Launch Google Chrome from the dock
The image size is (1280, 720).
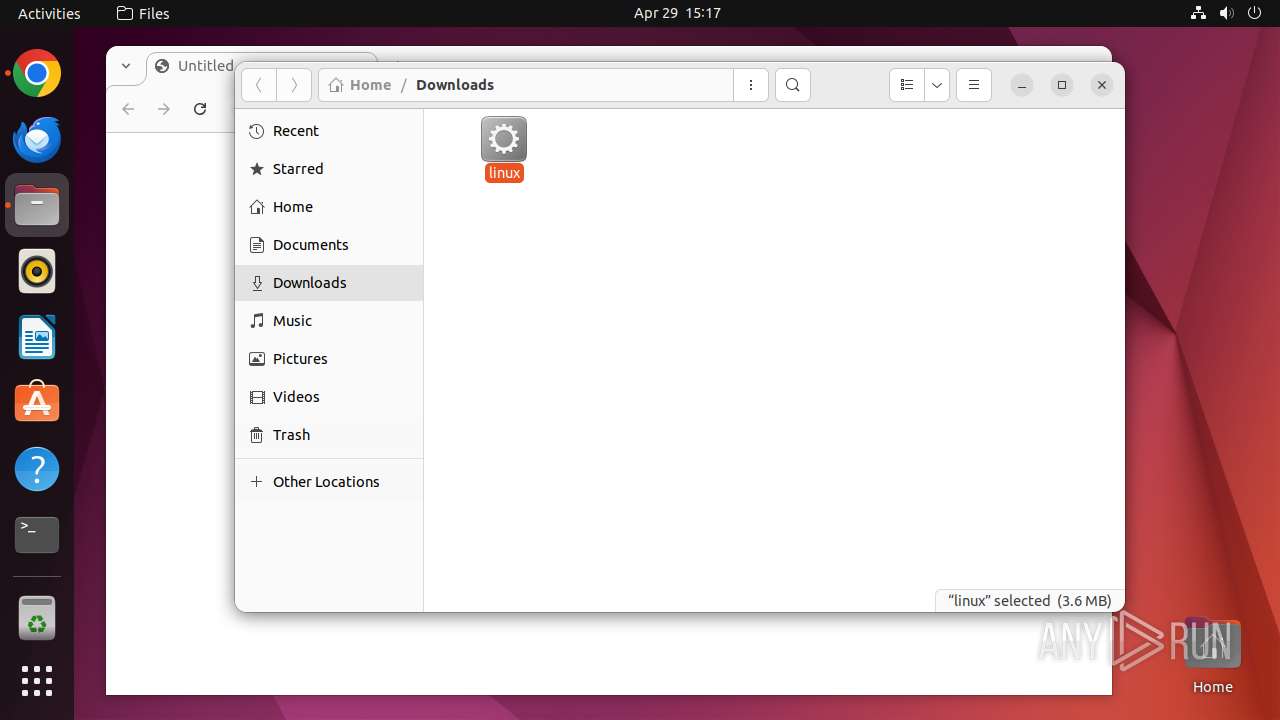click(37, 74)
